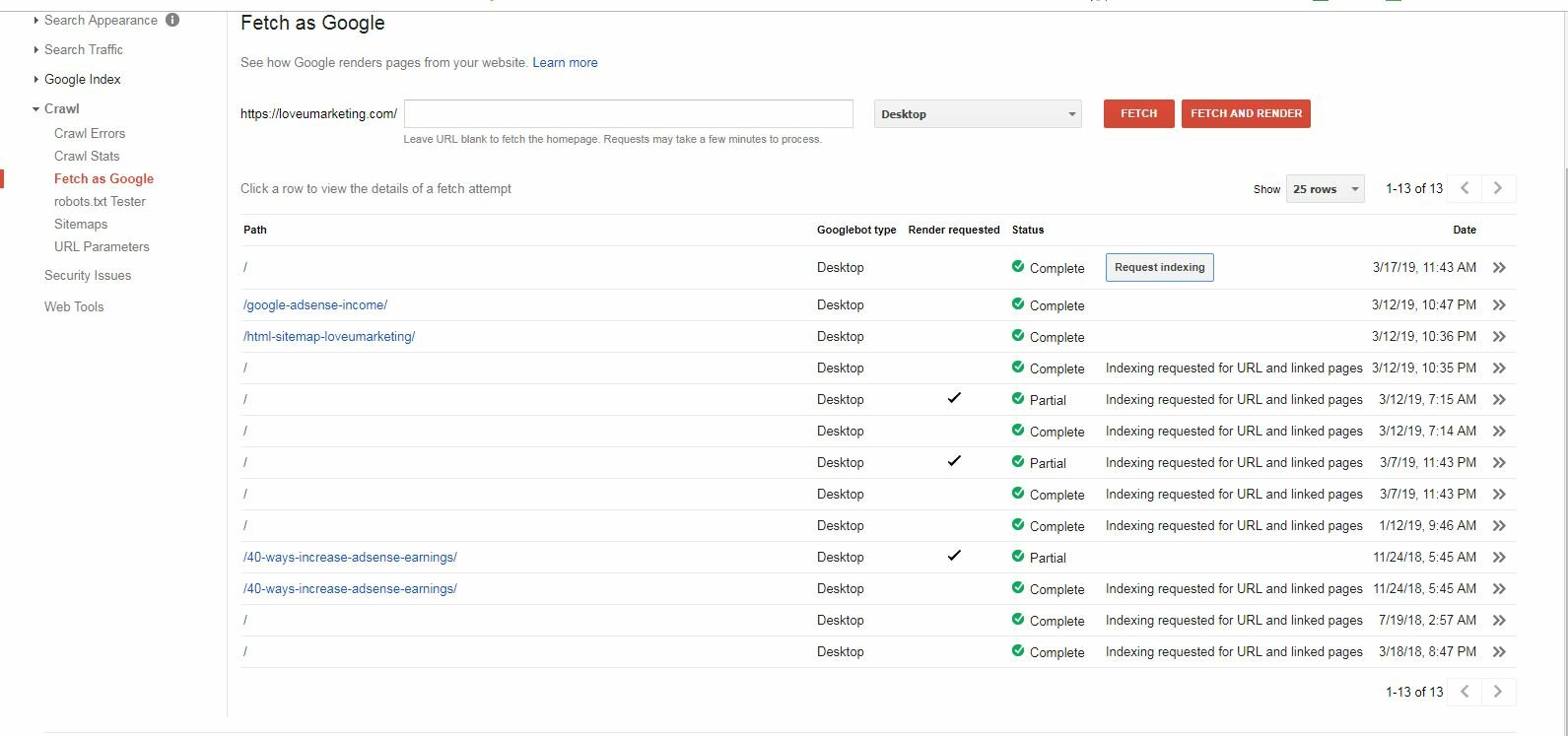Open double-chevron for 11/24/18 Partial fetch row

click(x=1499, y=558)
